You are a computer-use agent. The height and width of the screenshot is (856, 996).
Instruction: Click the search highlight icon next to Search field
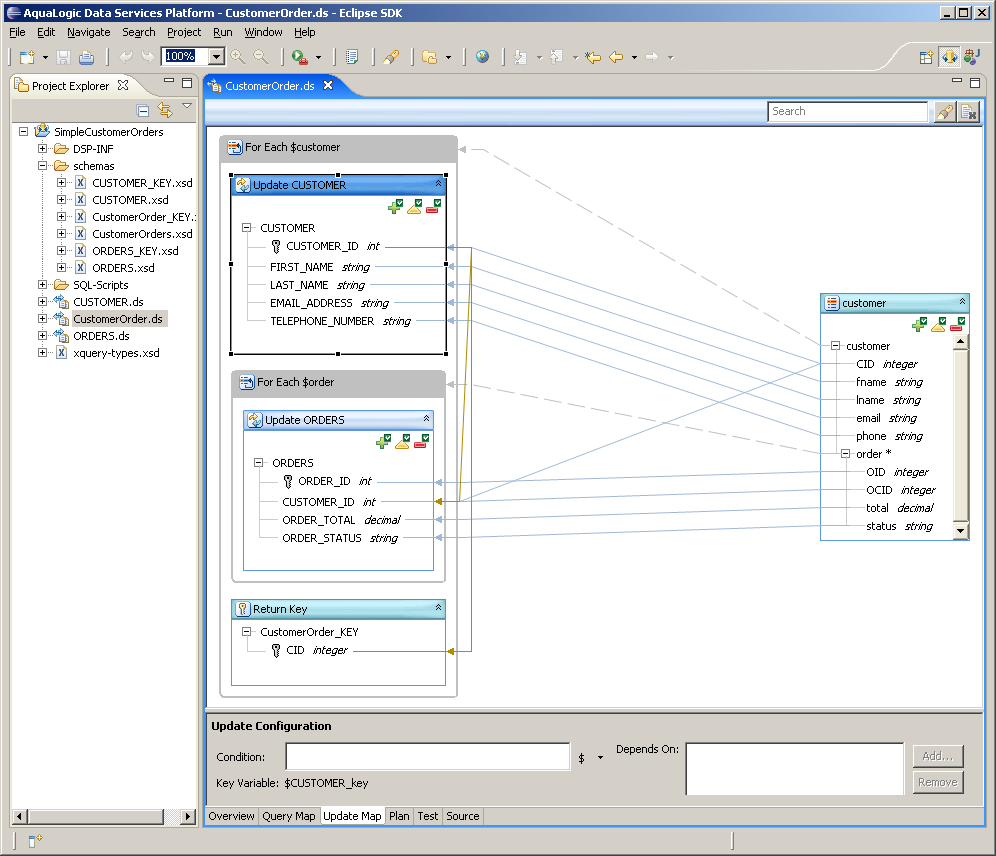(945, 112)
